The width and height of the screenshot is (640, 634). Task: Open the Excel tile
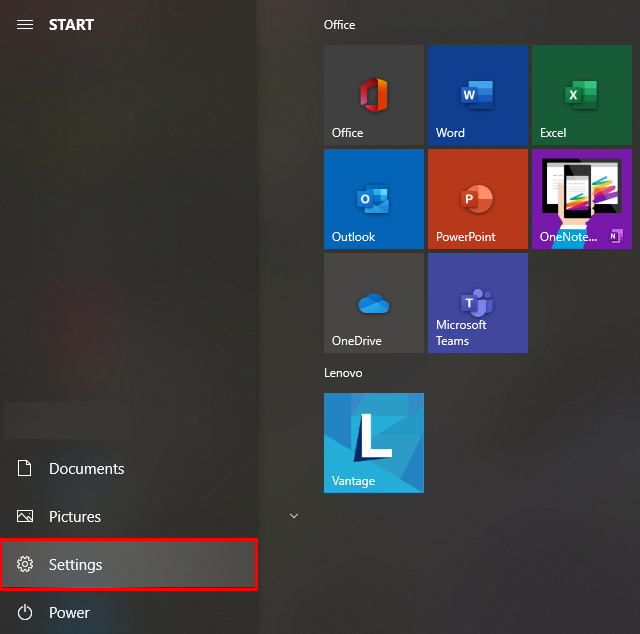pyautogui.click(x=582, y=95)
